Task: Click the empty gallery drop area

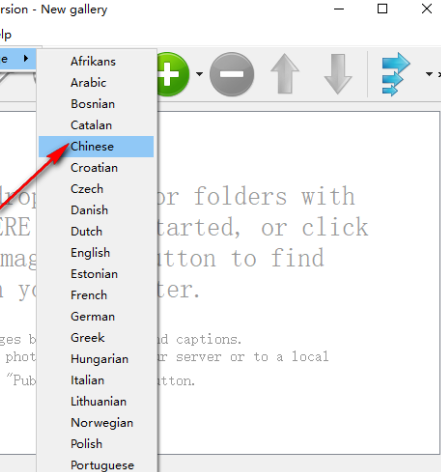Action: (298, 283)
